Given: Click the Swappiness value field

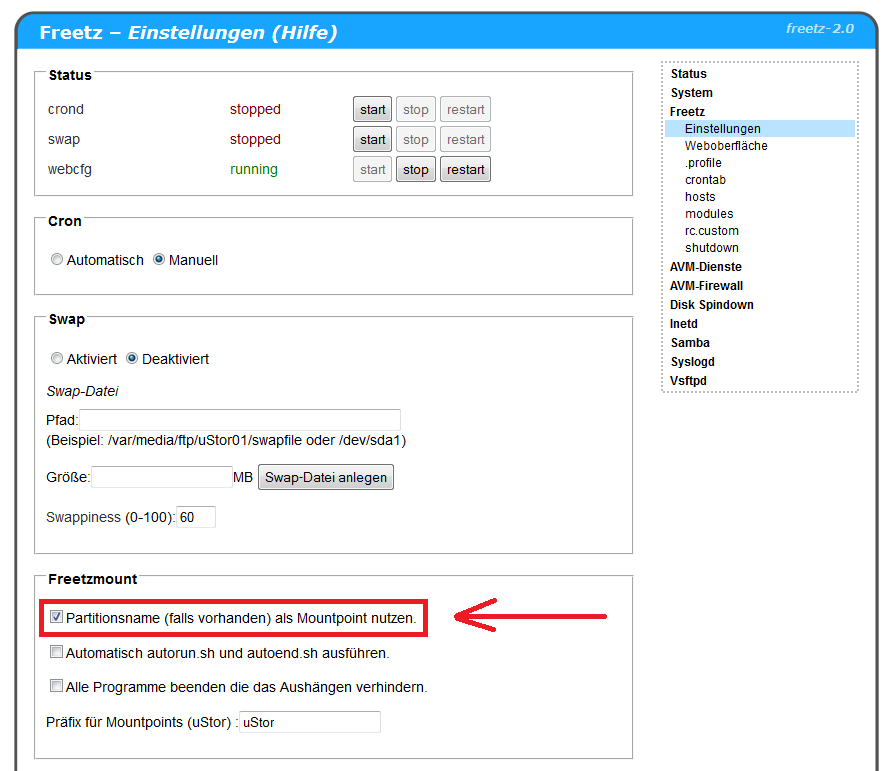Looking at the screenshot, I should pos(196,518).
